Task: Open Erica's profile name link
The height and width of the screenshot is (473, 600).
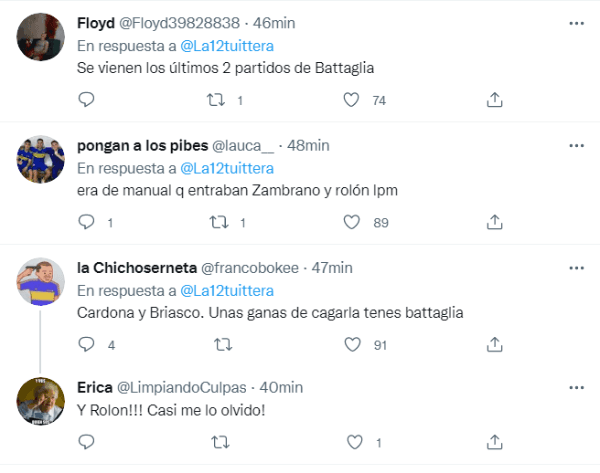Action: tap(94, 387)
